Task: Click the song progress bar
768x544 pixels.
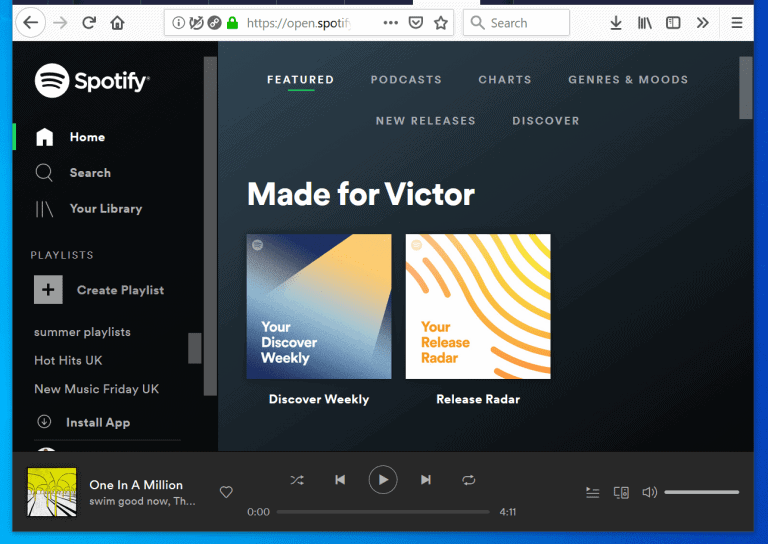Action: pyautogui.click(x=383, y=512)
